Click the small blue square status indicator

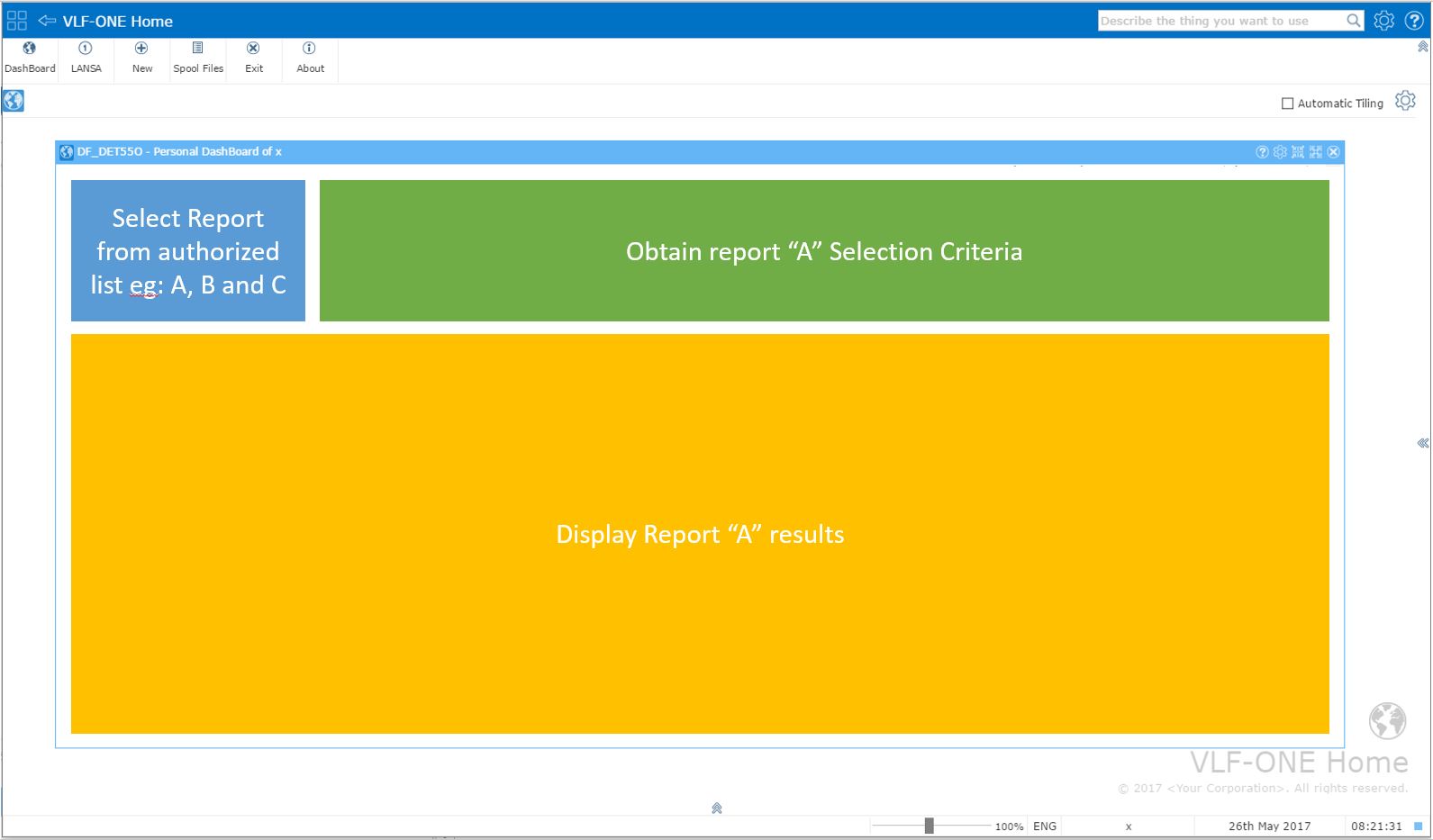tap(1418, 826)
